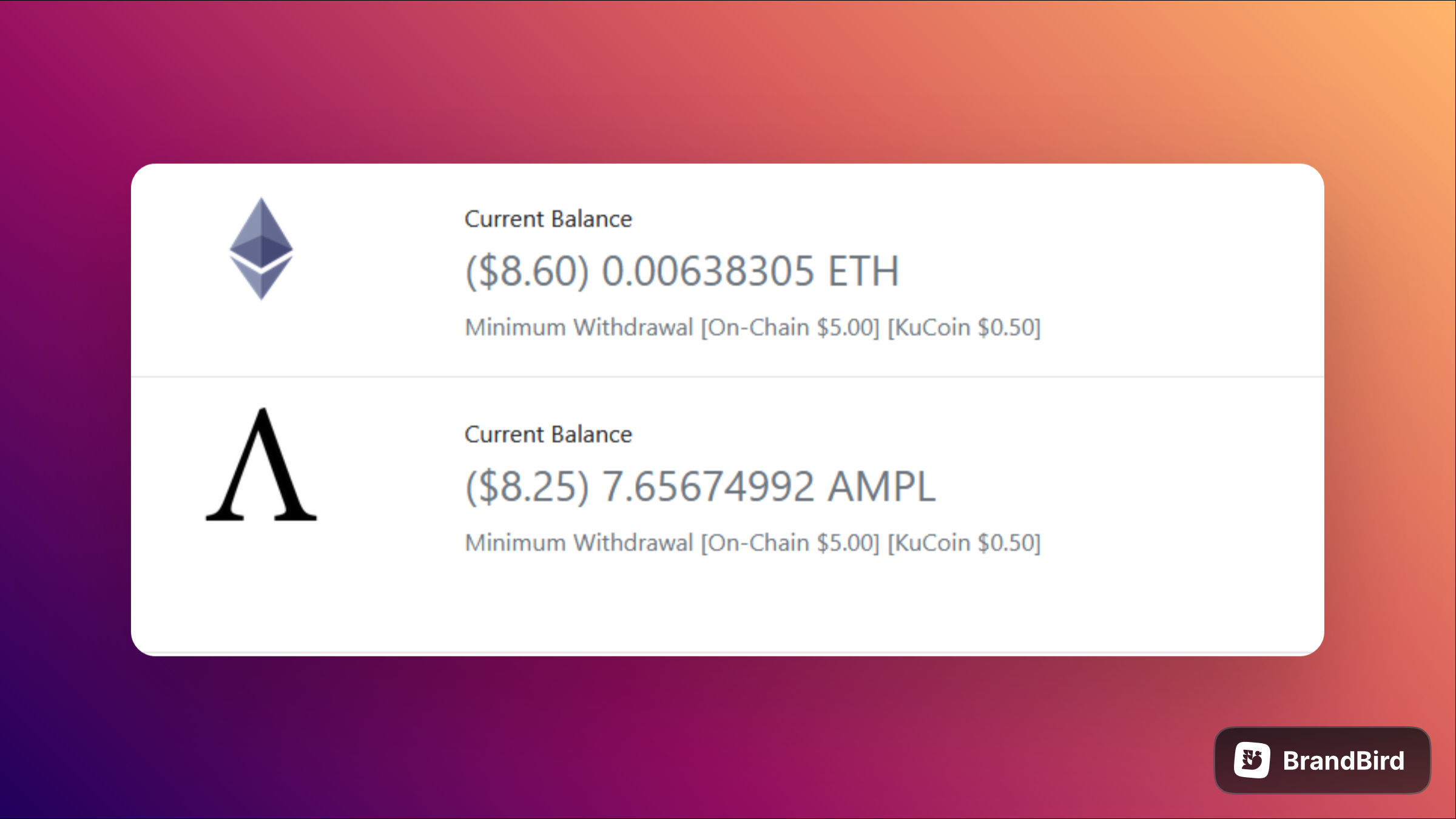The width and height of the screenshot is (1456, 819).
Task: Click Minimum Withdrawal text under AMPL balance
Action: [x=579, y=543]
